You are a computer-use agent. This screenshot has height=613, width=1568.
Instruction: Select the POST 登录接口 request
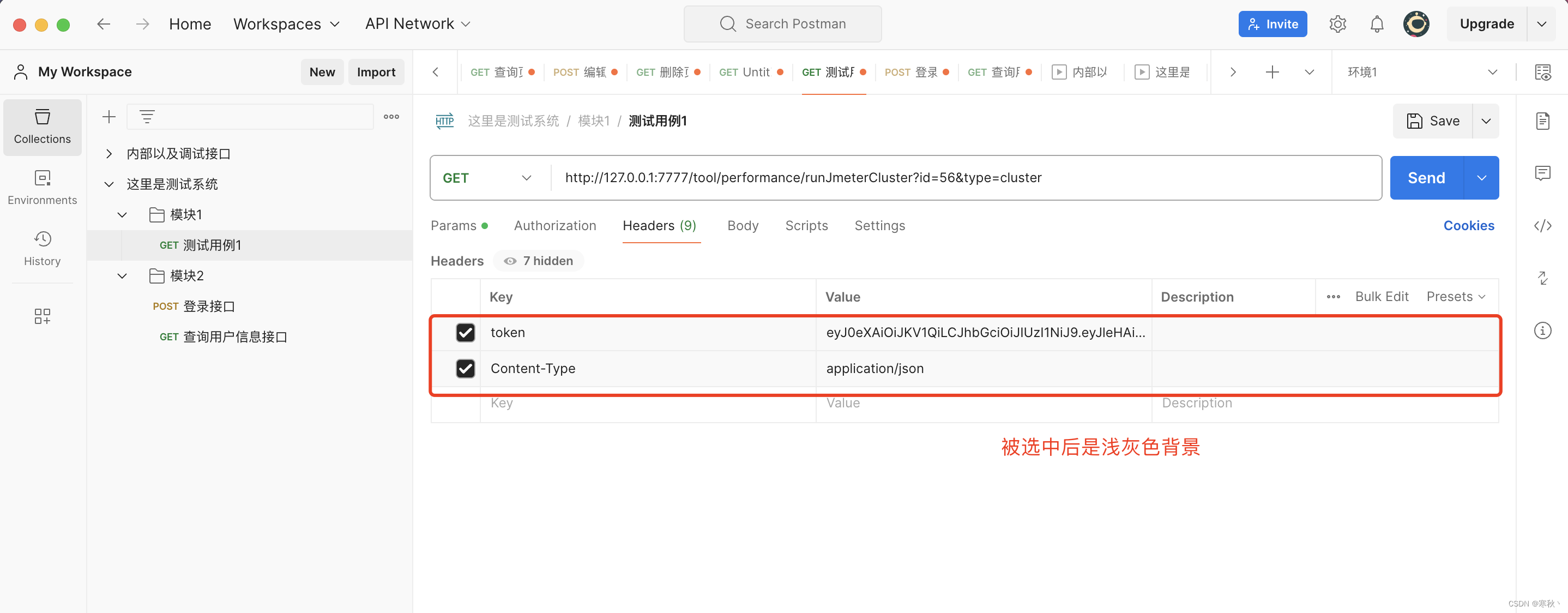point(194,306)
